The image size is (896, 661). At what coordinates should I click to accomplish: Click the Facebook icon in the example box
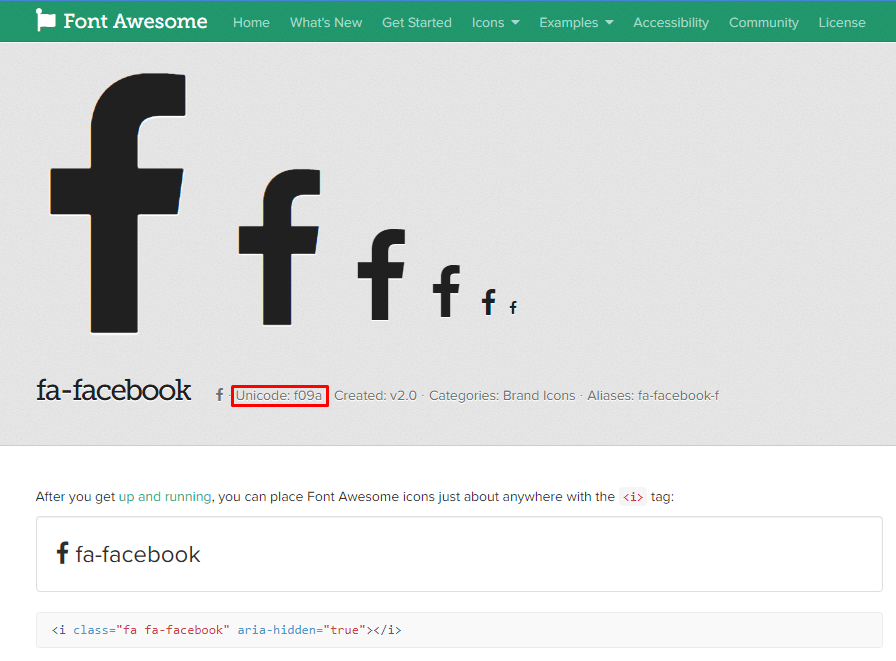62,554
